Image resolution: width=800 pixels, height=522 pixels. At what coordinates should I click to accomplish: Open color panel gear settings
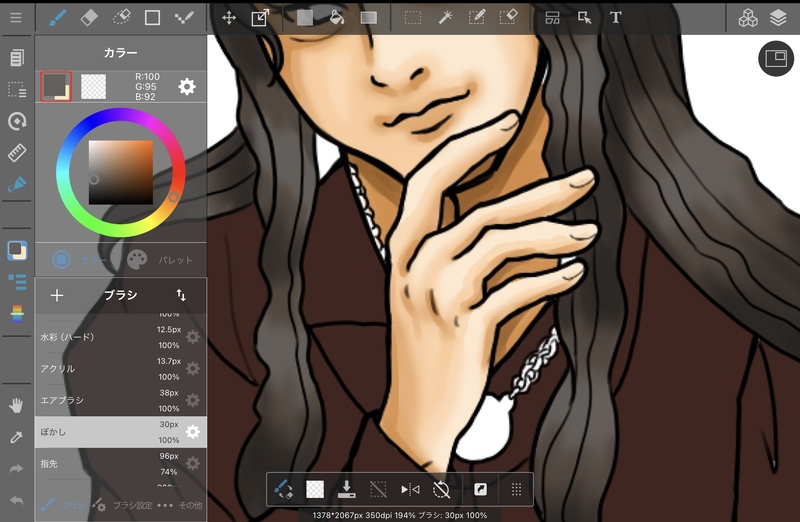tap(187, 86)
